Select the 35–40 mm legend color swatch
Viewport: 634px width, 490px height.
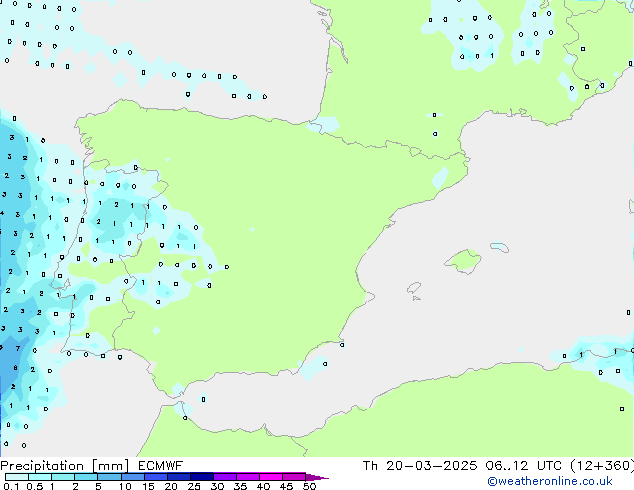[x=247, y=477]
